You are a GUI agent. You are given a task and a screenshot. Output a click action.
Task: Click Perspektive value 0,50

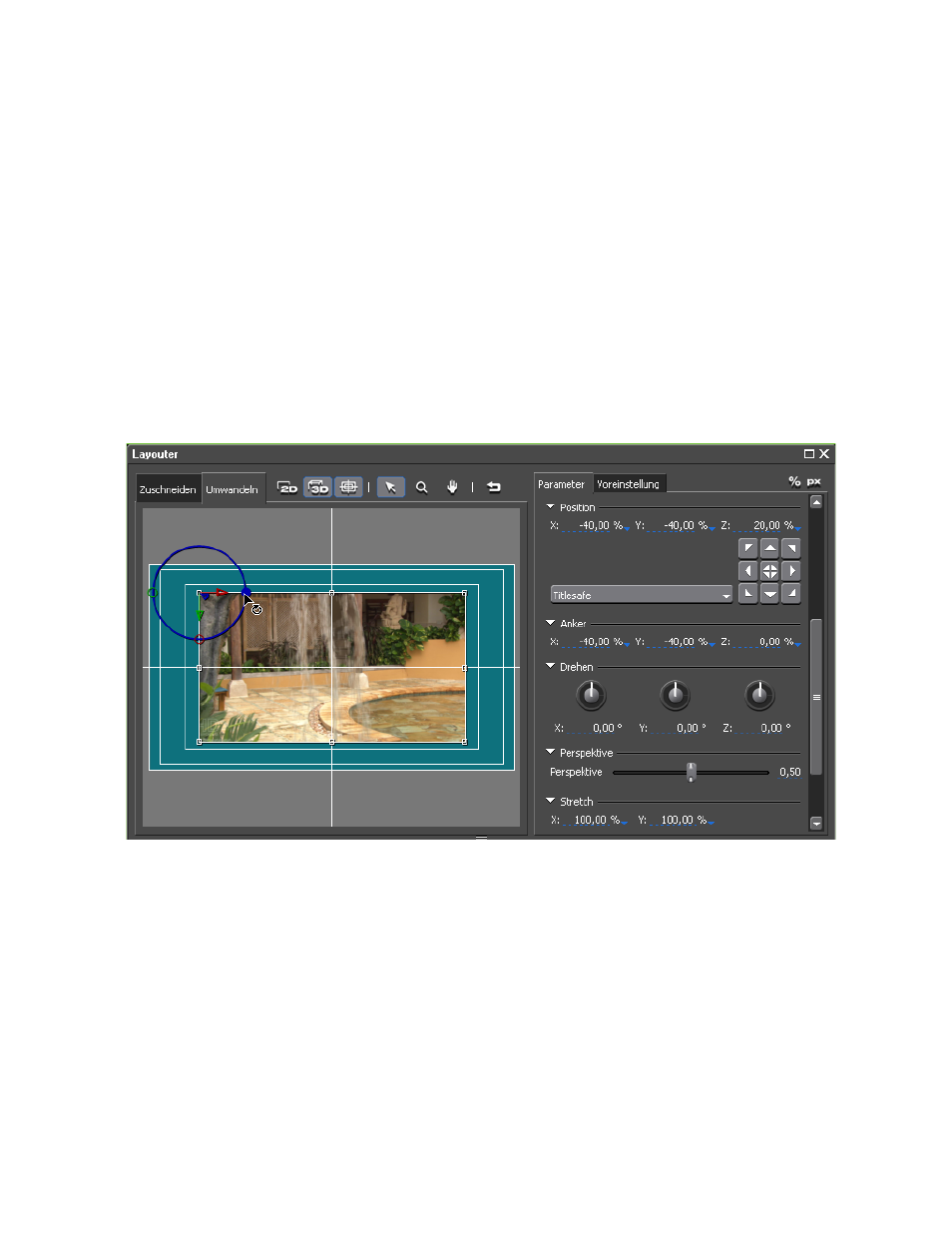coord(789,772)
